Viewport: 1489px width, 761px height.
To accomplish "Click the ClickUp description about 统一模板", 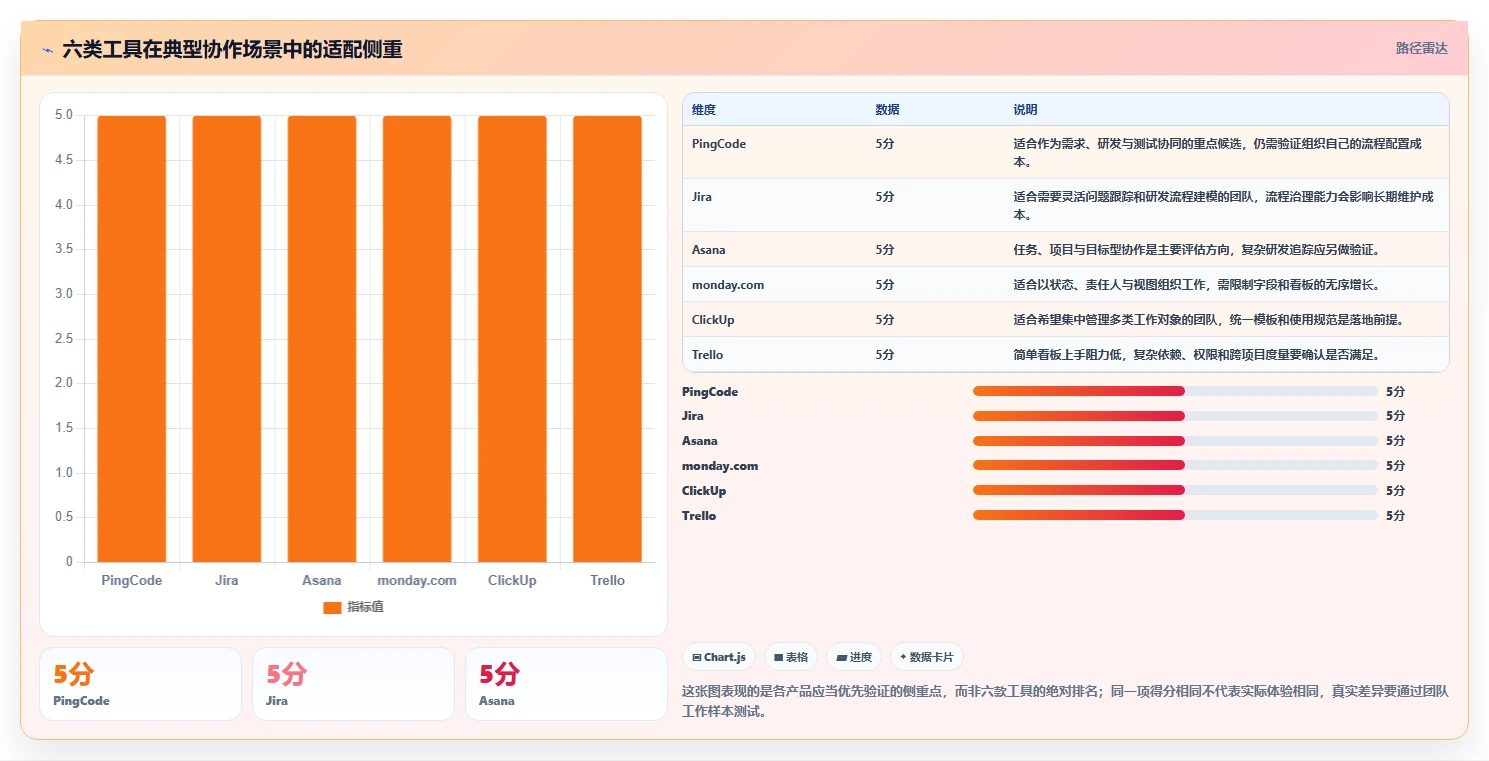I will (1209, 320).
